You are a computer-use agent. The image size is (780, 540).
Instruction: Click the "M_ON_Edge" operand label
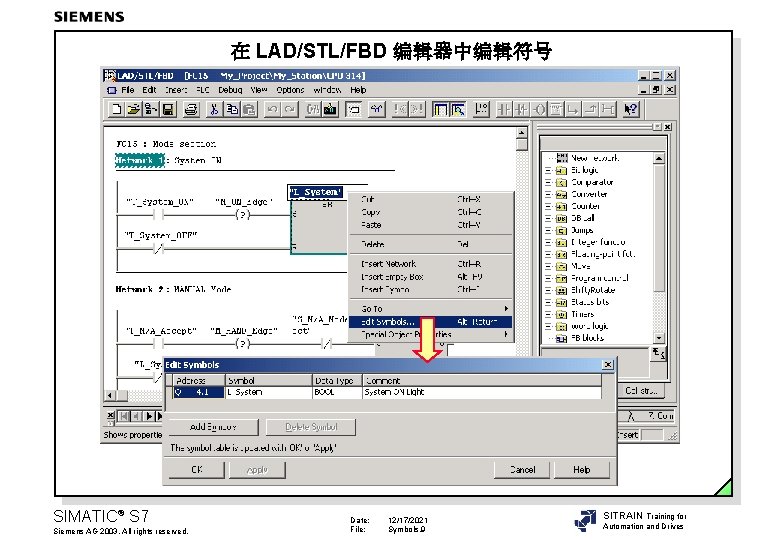click(x=244, y=202)
